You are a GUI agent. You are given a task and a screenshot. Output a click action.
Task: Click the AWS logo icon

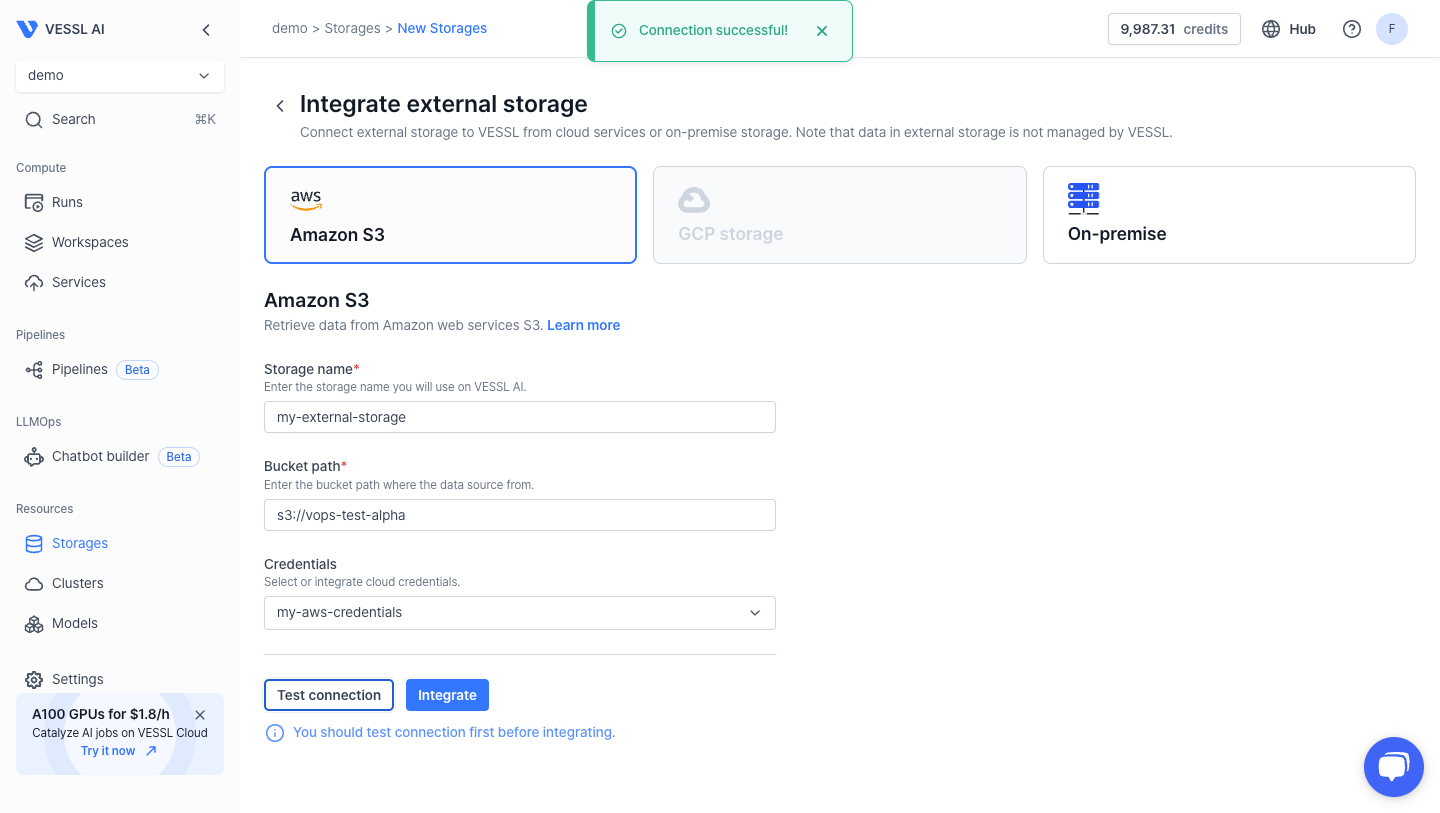306,200
